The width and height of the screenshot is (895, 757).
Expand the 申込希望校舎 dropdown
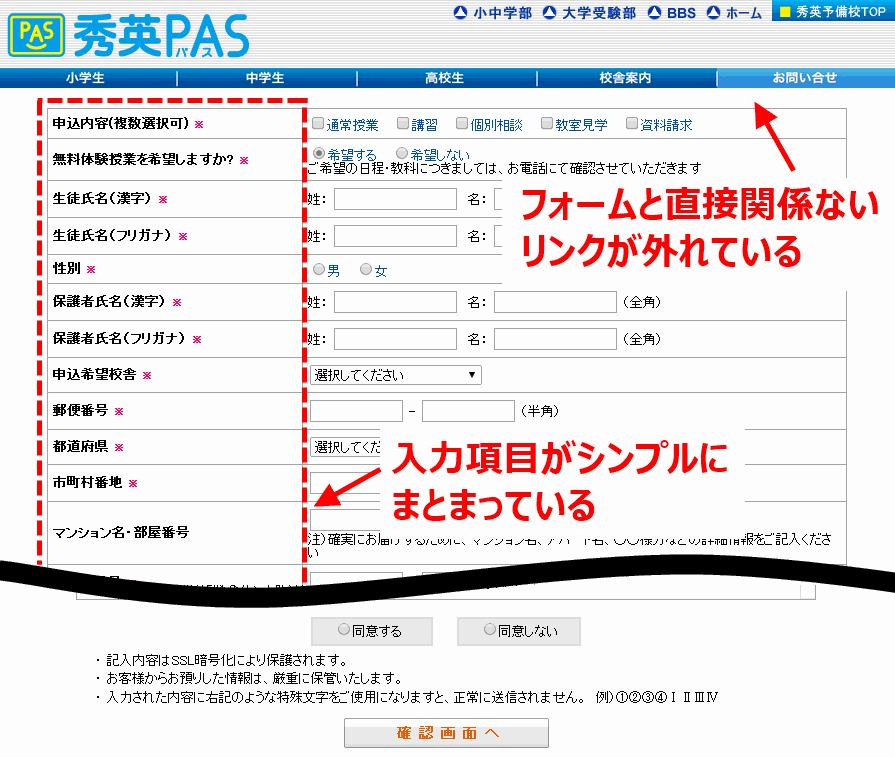tap(395, 375)
